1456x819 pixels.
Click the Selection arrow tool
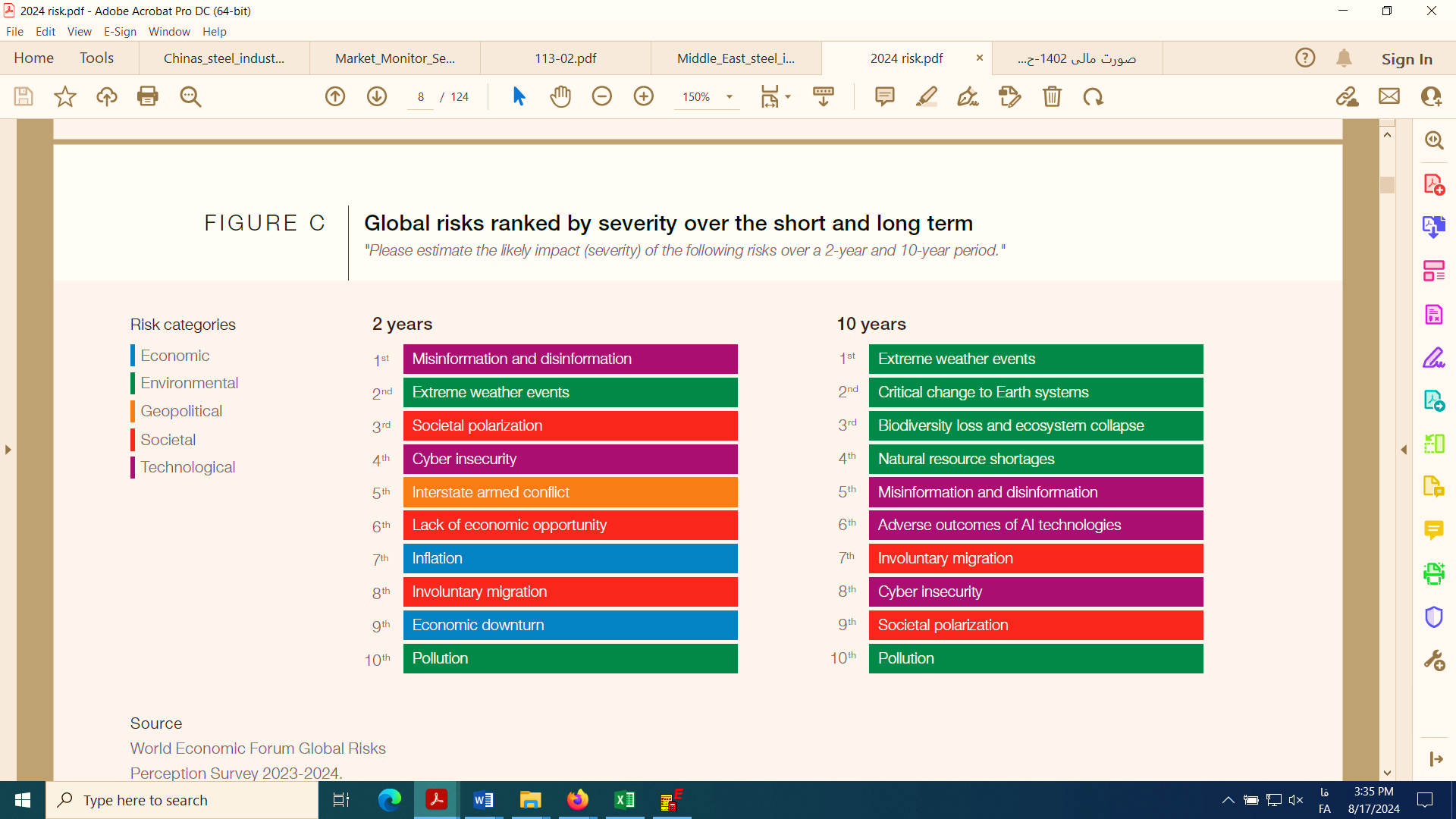coord(519,96)
